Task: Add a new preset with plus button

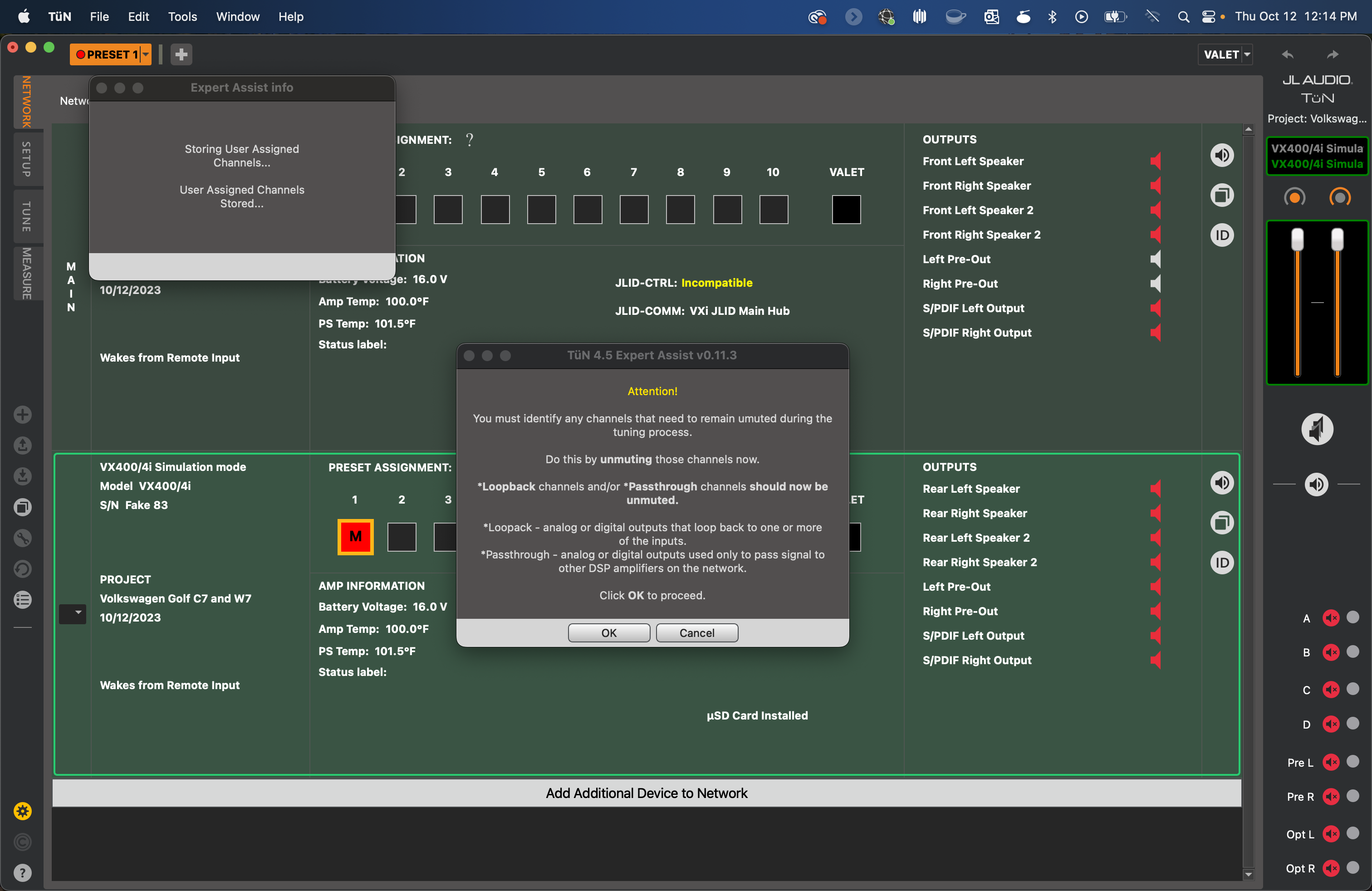Action: click(x=181, y=54)
